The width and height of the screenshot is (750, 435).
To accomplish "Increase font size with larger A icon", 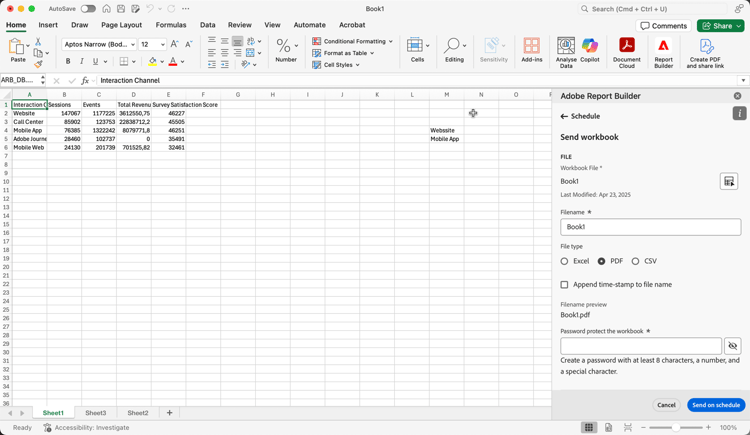I will tap(175, 44).
